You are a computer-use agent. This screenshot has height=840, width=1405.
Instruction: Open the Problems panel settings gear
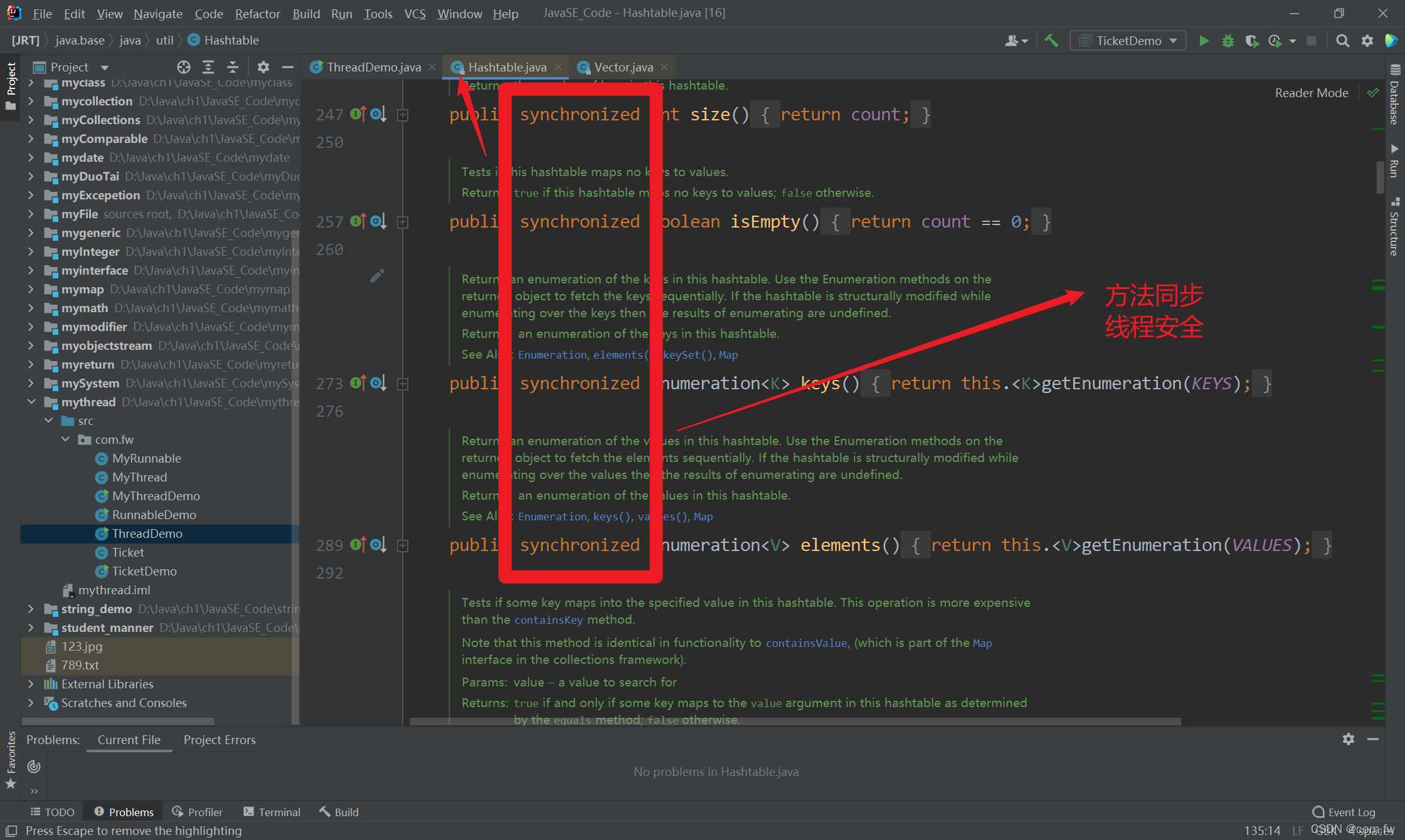[x=1349, y=739]
